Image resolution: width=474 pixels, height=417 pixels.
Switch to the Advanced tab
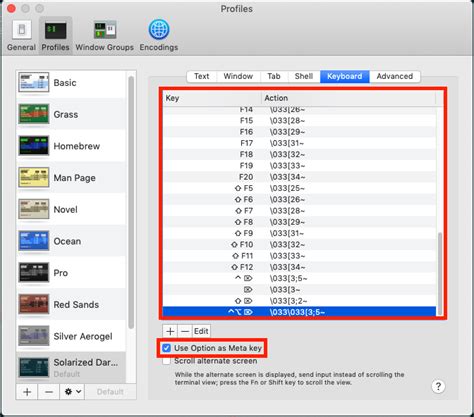point(395,76)
